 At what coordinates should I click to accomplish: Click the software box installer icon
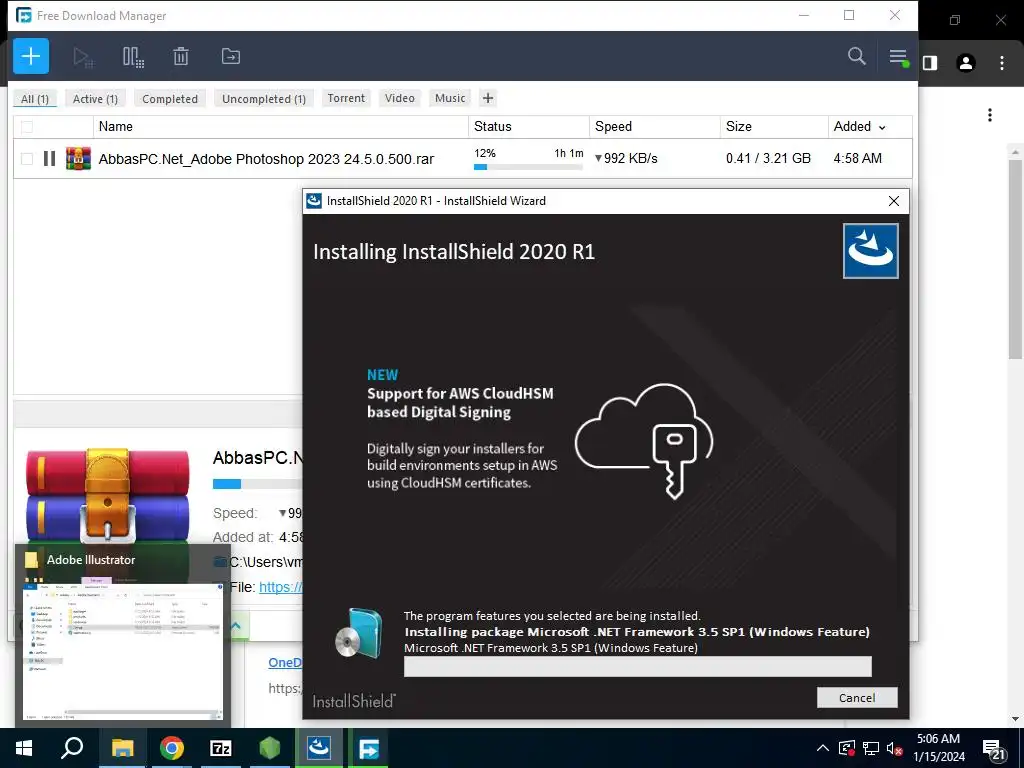point(359,633)
